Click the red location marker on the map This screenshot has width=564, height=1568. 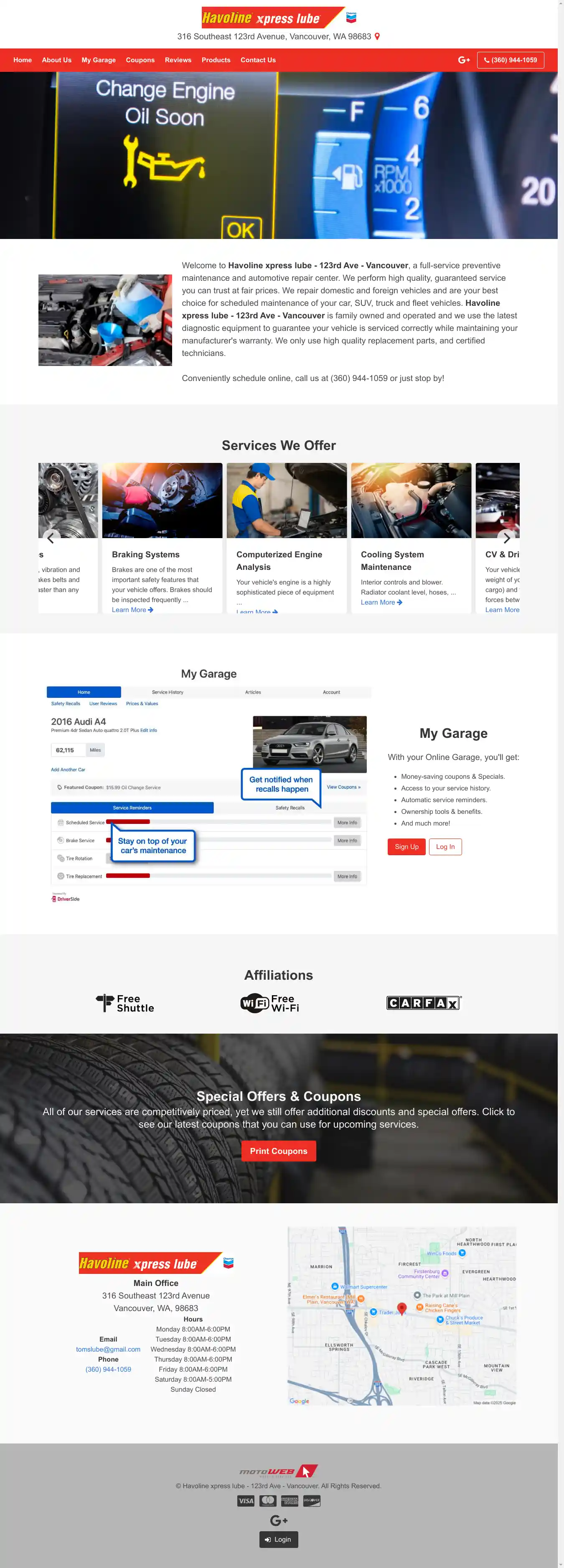(401, 1307)
